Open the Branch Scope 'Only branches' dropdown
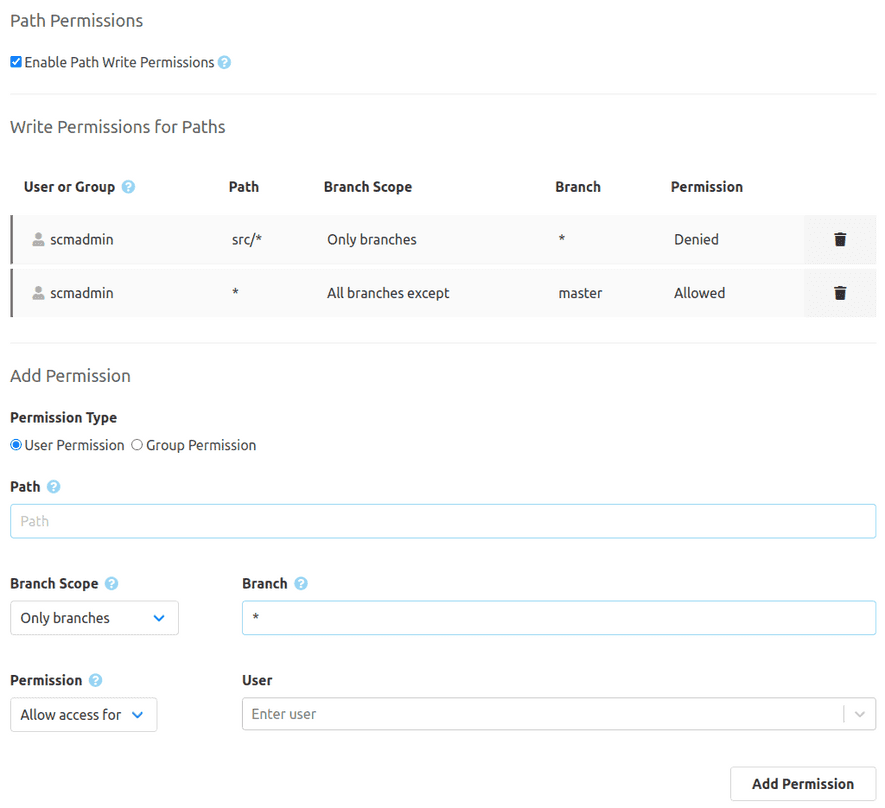 click(94, 618)
